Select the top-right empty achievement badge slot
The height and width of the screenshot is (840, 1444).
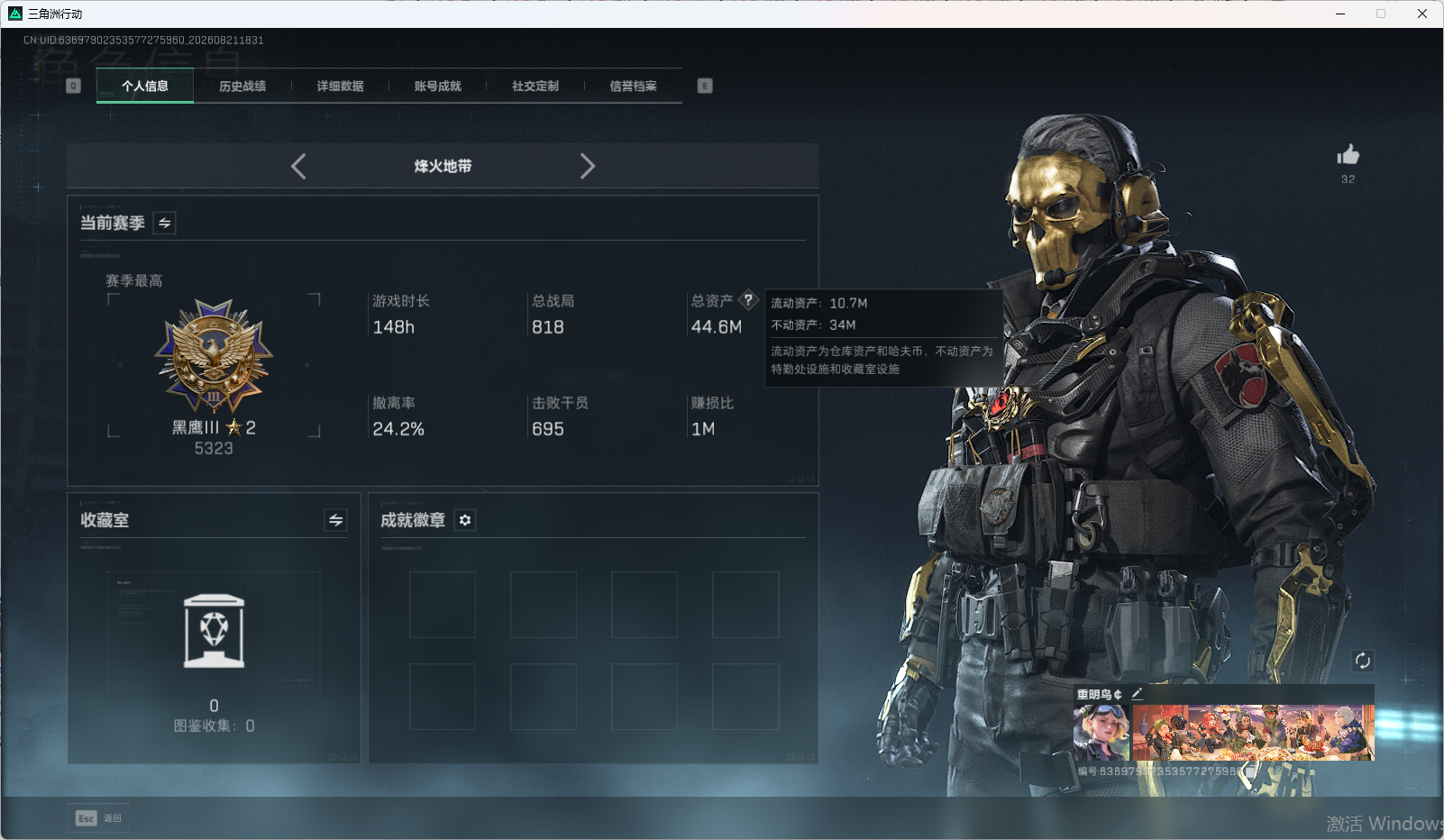point(745,605)
